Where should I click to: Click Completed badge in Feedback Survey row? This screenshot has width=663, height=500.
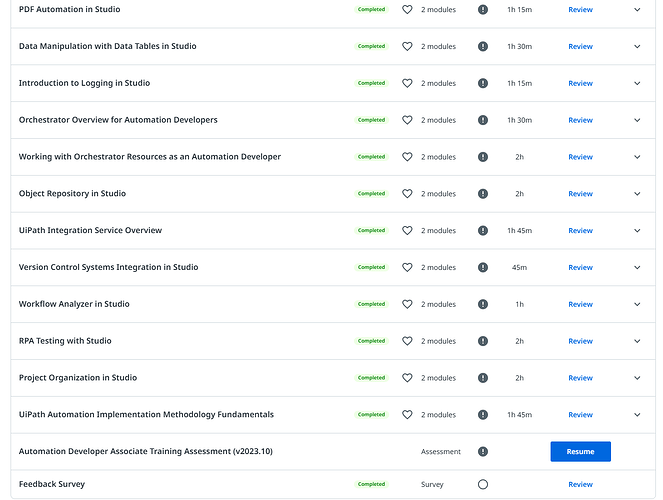coord(371,484)
